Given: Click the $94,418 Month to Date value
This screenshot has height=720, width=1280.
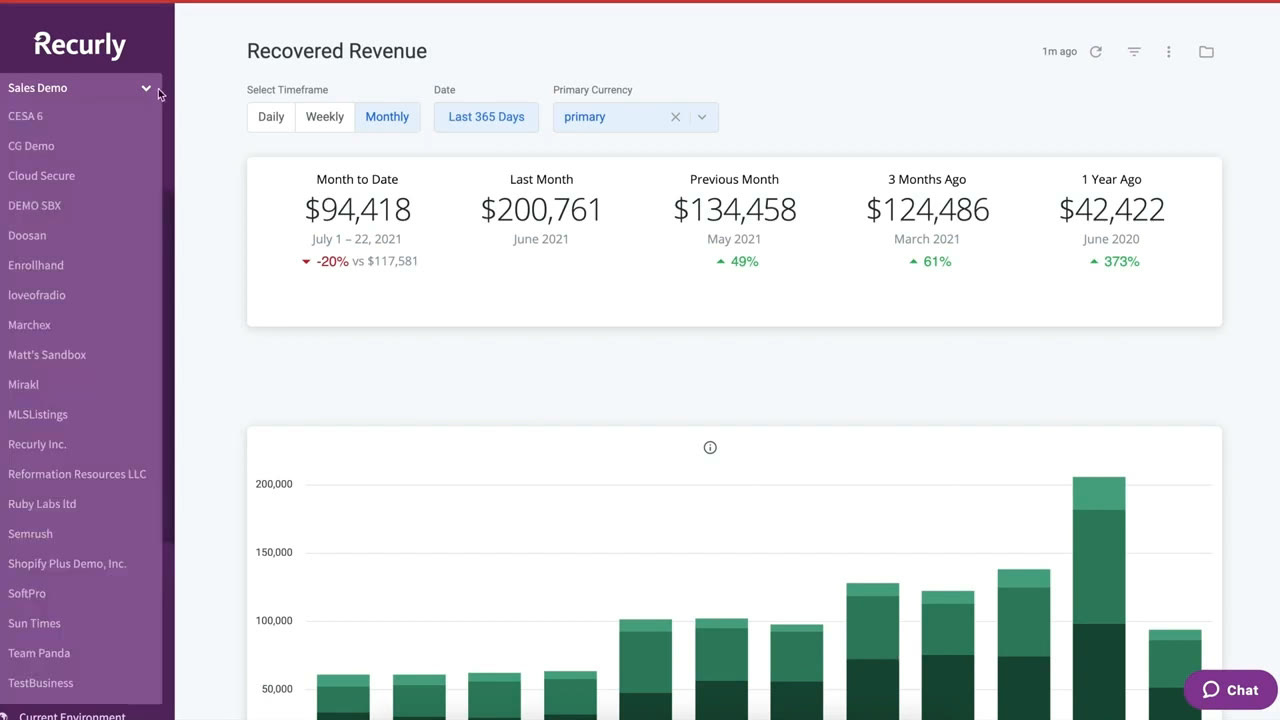Looking at the screenshot, I should pos(357,210).
